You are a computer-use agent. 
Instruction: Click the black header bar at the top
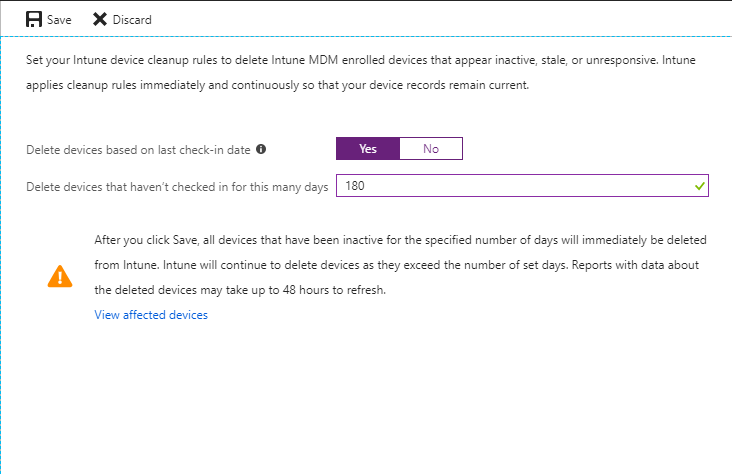(x=366, y=2)
